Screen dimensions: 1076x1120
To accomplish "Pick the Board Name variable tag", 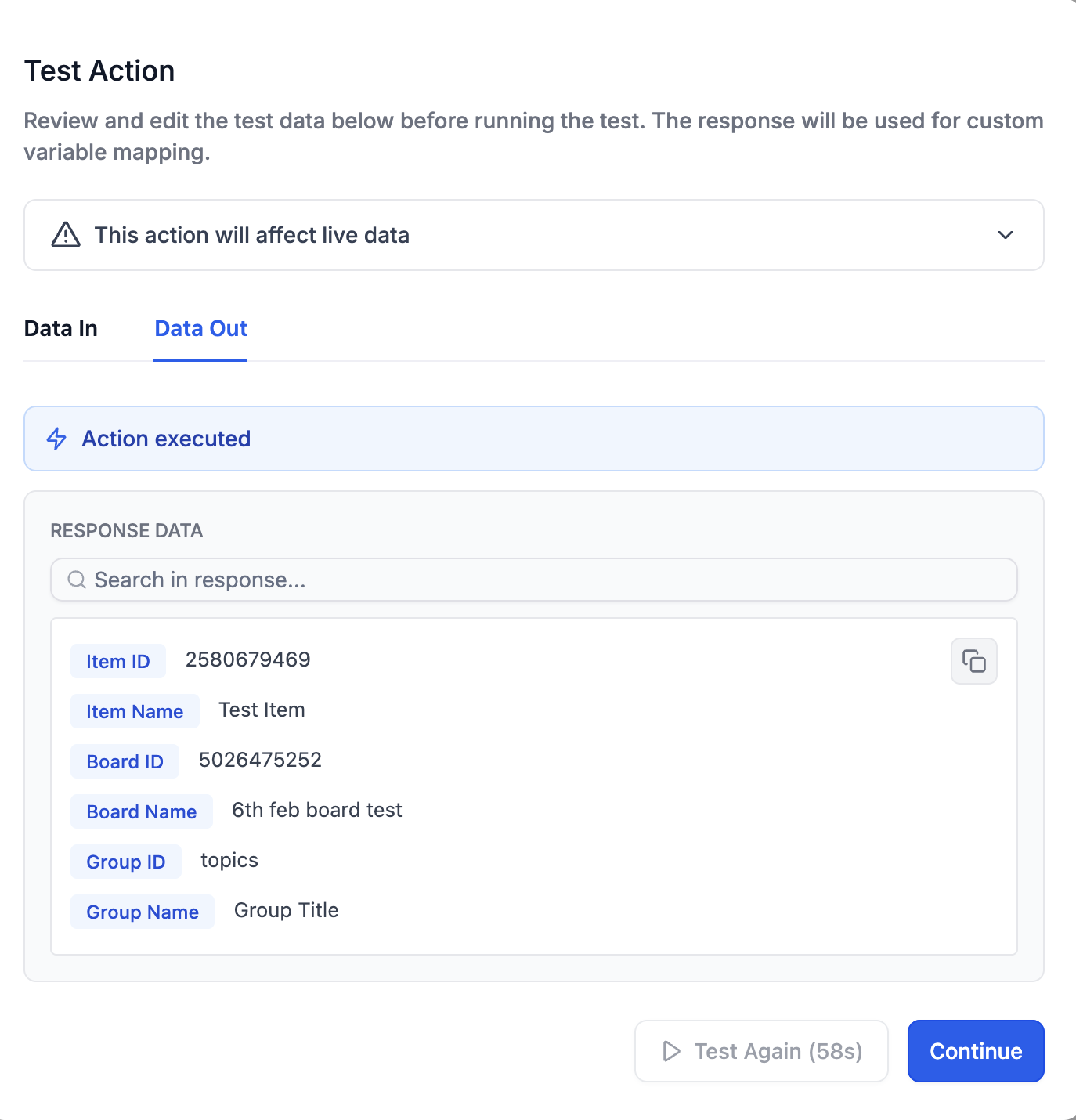I will pos(142,811).
